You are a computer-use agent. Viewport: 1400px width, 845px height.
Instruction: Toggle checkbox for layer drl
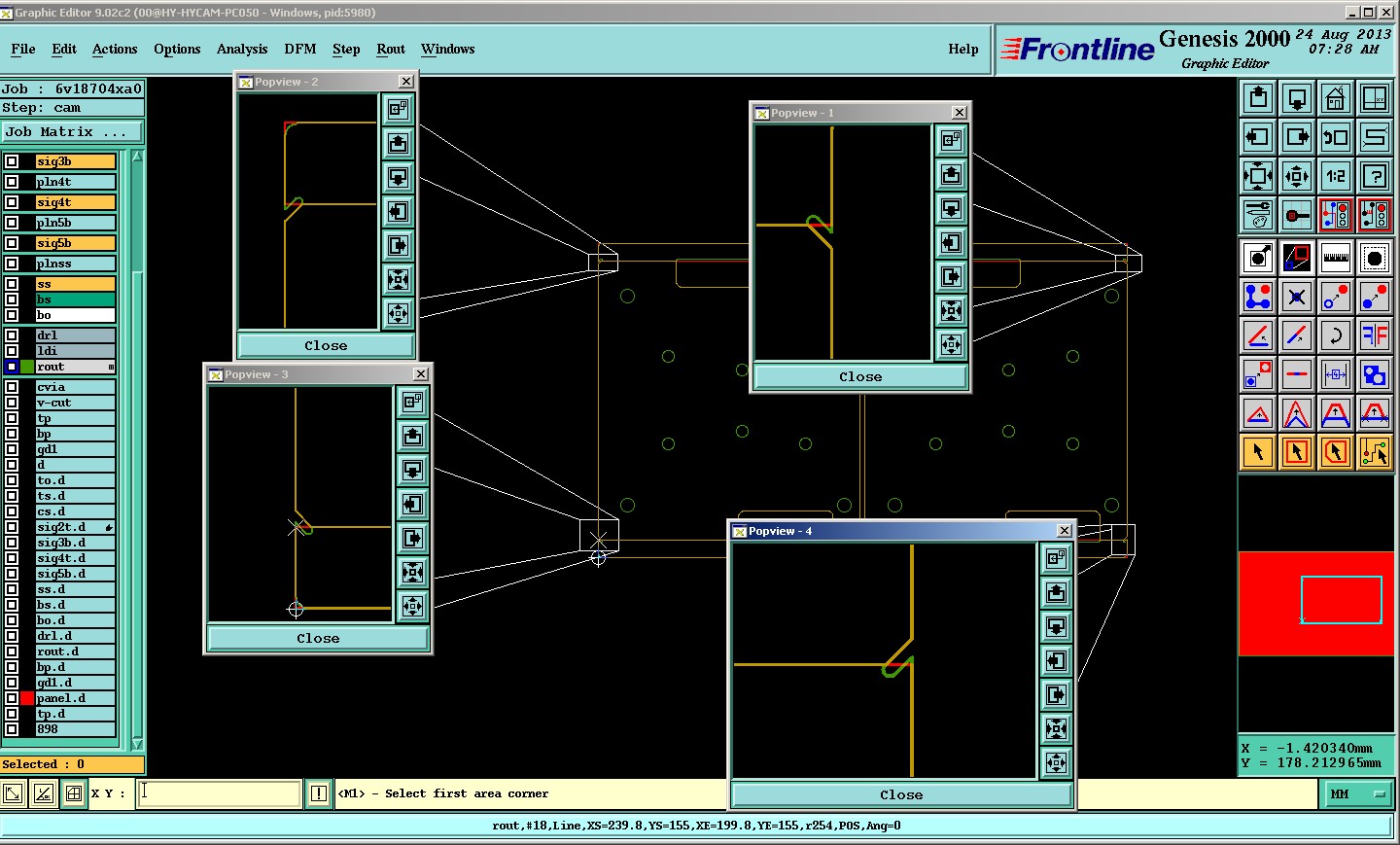(12, 335)
